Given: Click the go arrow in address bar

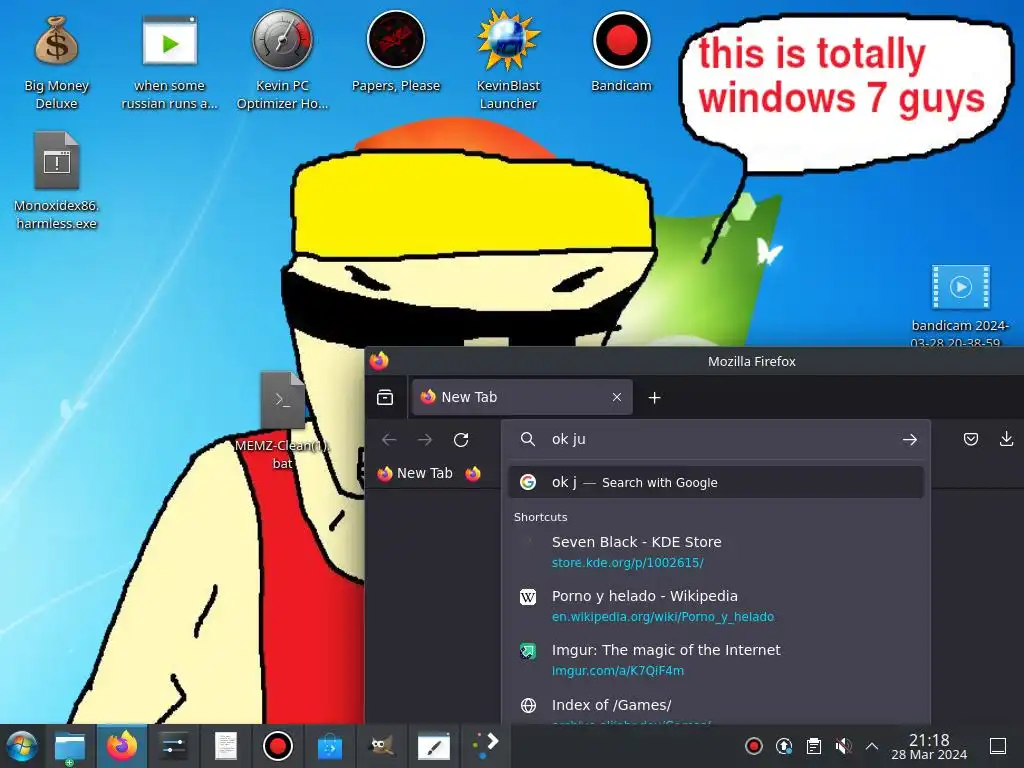Looking at the screenshot, I should 910,440.
